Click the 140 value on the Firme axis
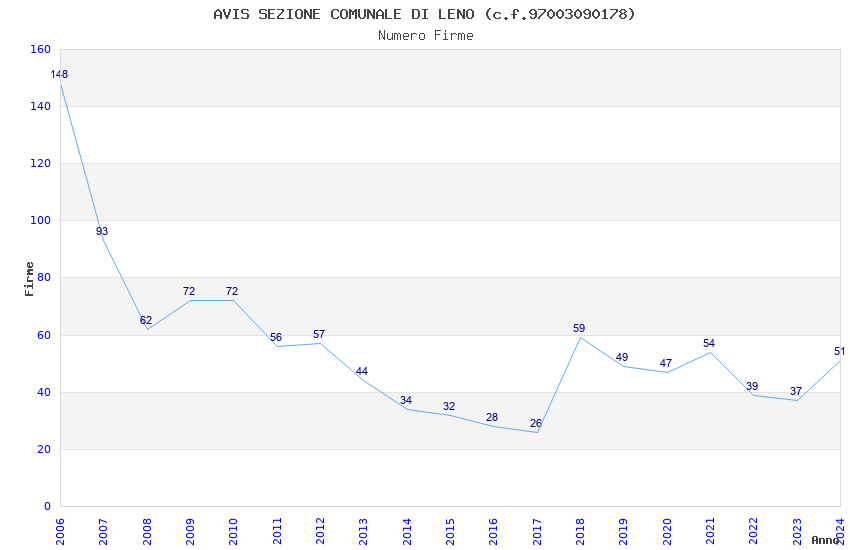850x550 pixels. (41, 106)
